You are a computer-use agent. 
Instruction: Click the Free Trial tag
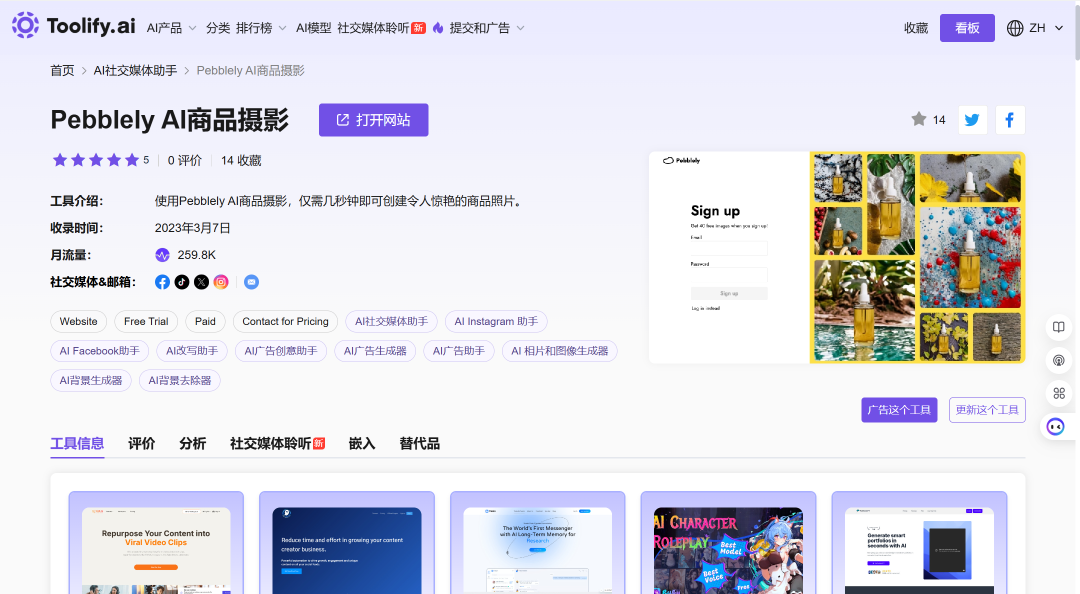point(146,322)
